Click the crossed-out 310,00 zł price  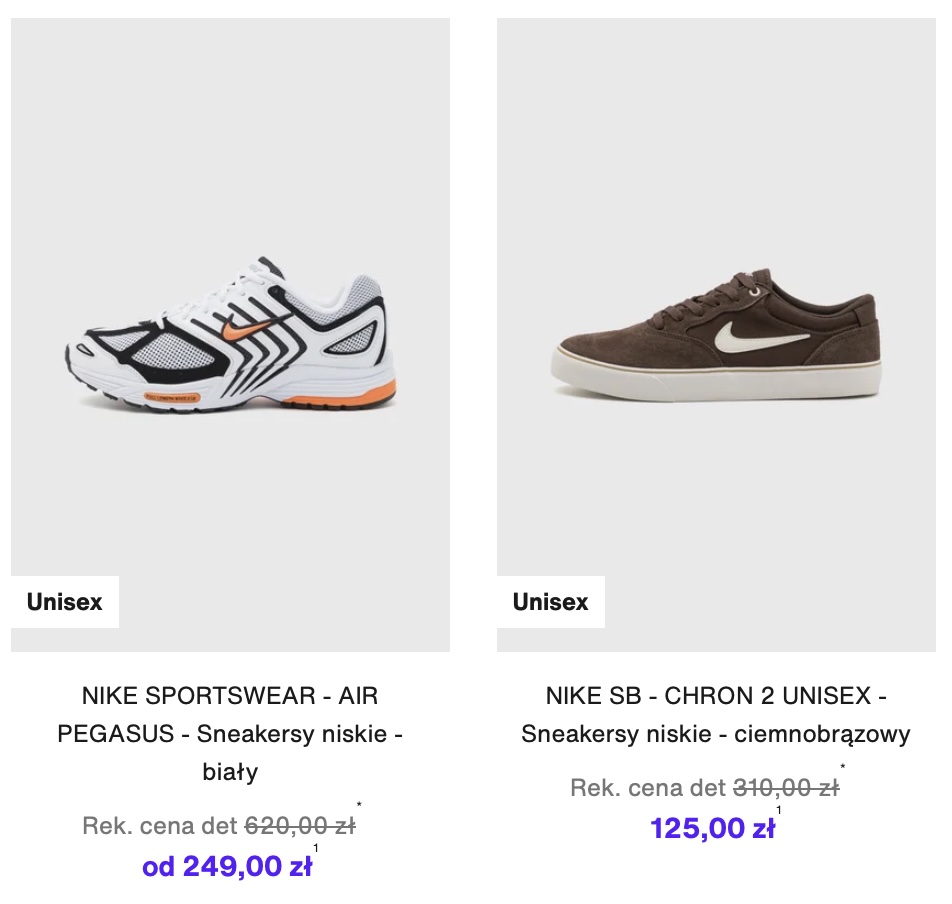(786, 788)
